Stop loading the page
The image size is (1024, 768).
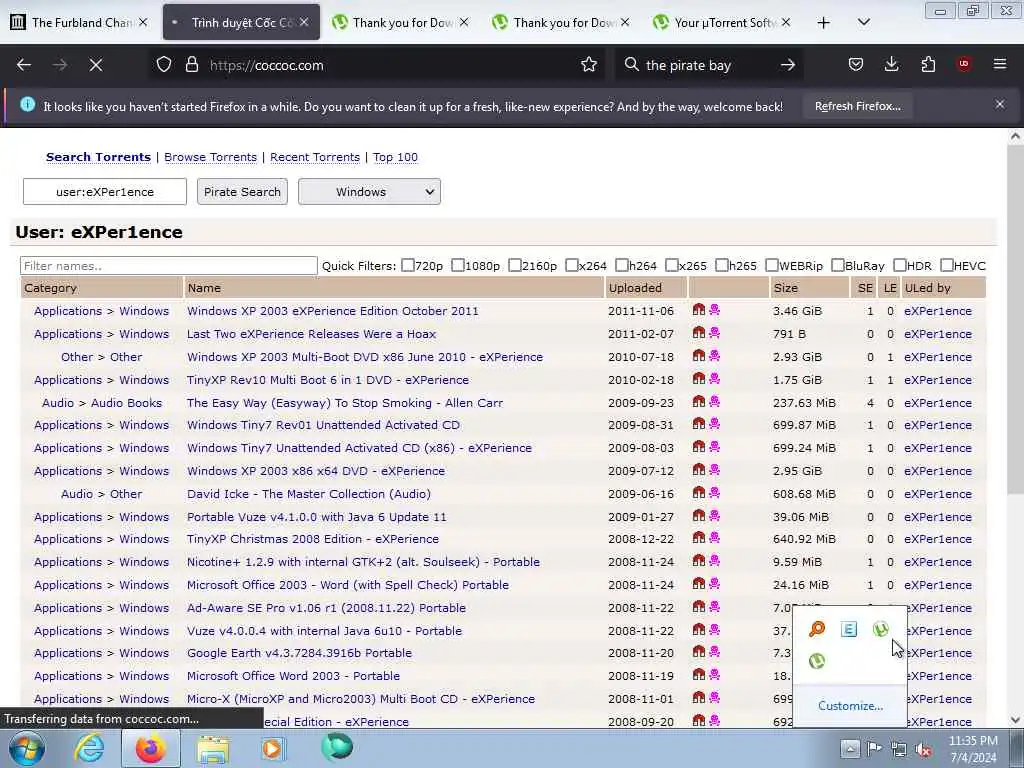pyautogui.click(x=96, y=65)
